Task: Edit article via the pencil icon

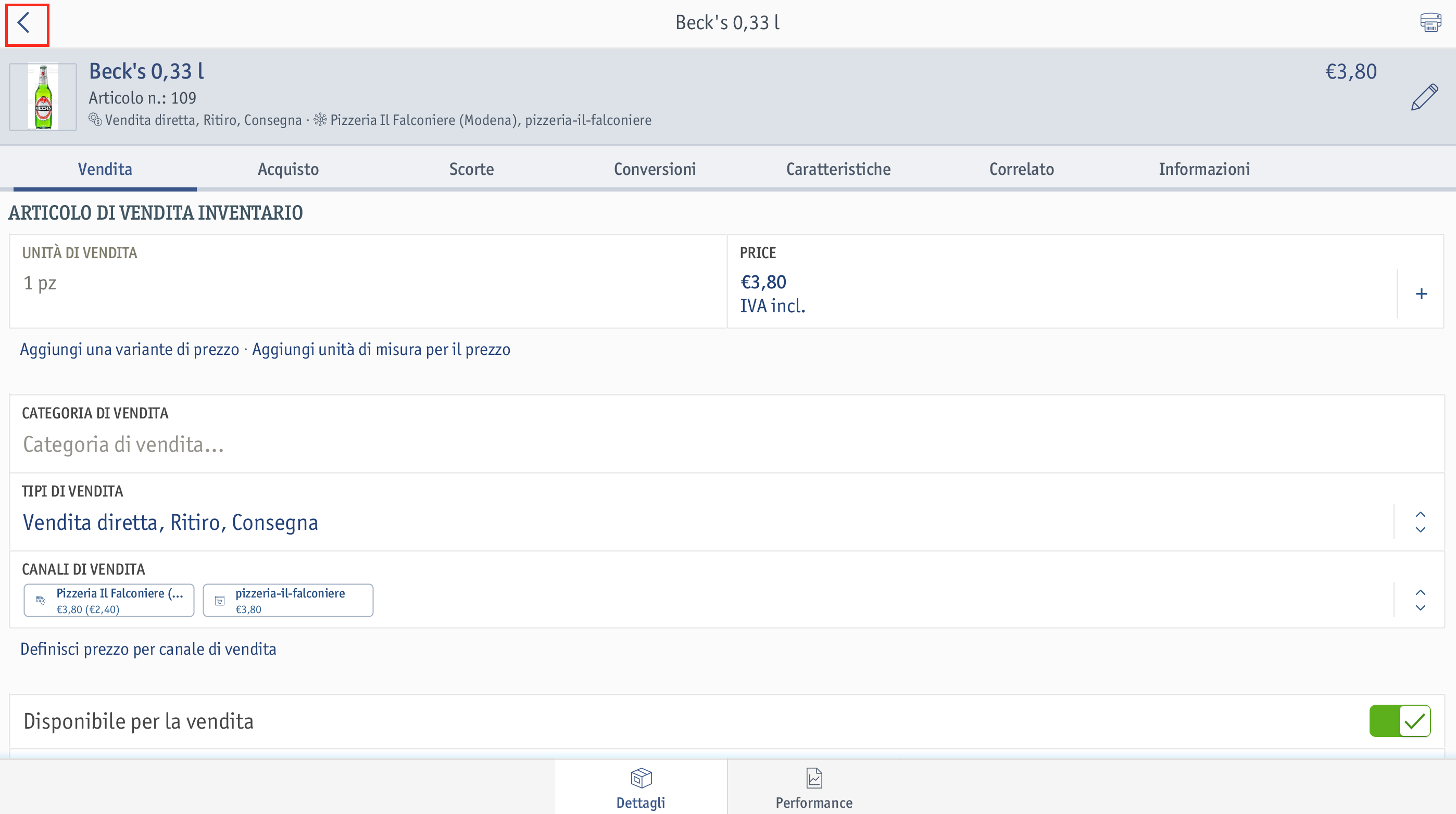Action: pos(1424,97)
